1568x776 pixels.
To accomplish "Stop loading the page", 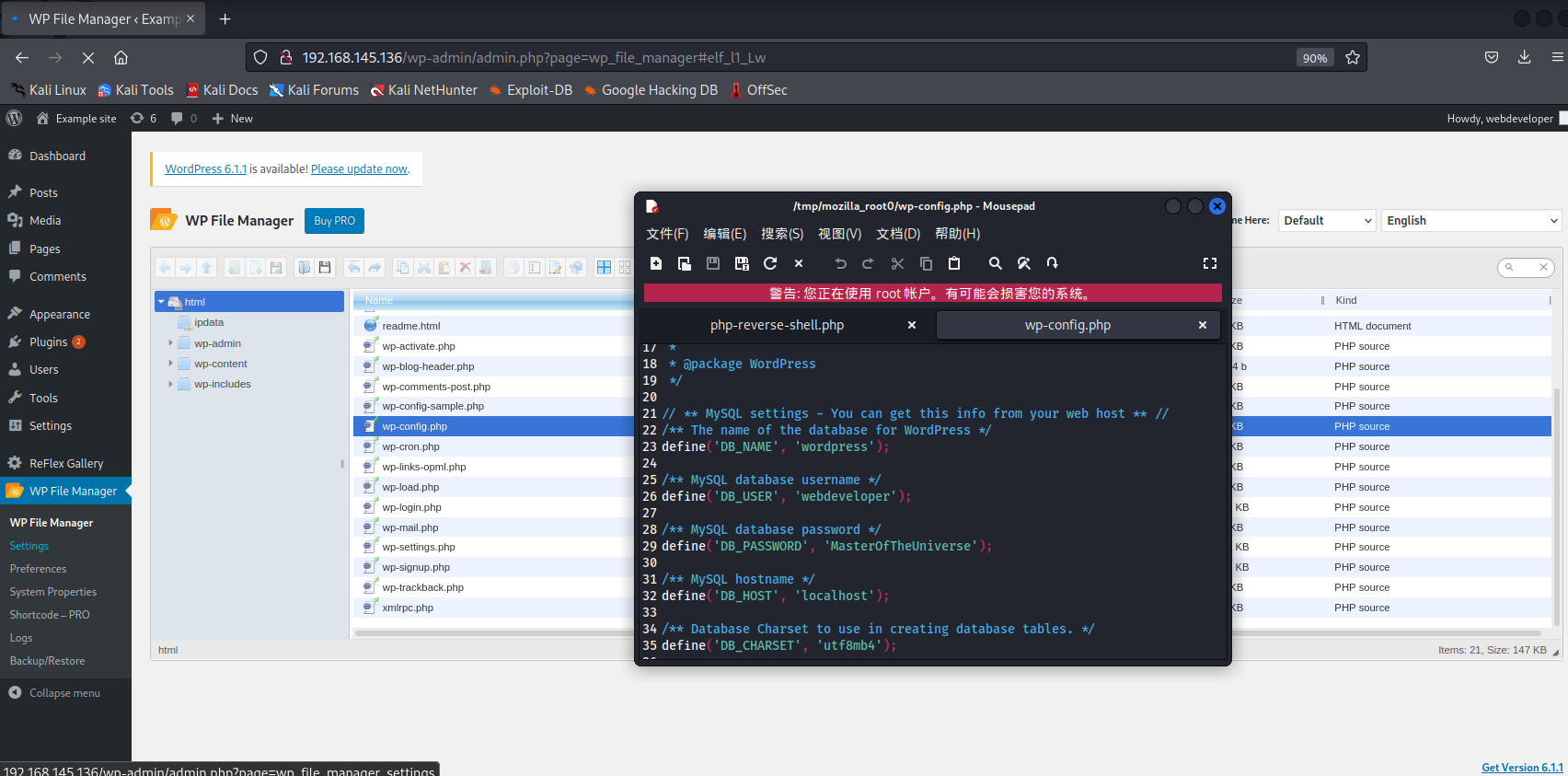I will pos(88,57).
